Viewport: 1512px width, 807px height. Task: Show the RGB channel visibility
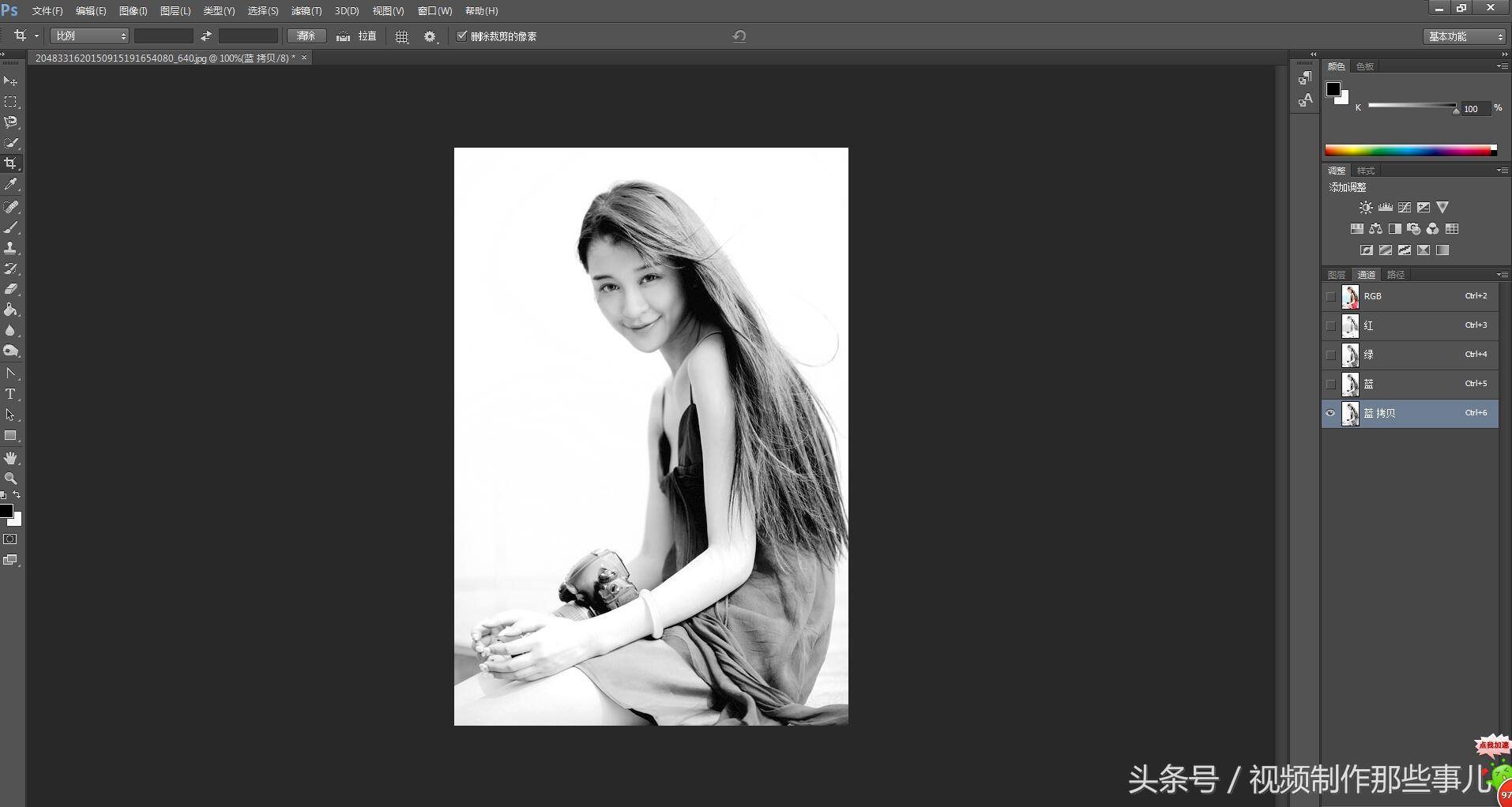point(1330,297)
